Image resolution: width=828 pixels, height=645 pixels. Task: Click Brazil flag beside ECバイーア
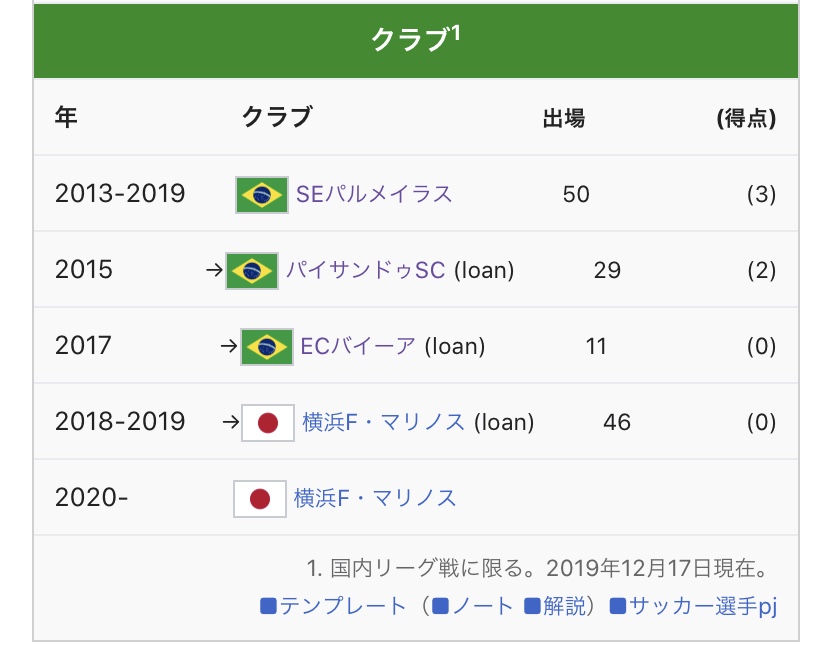(267, 346)
